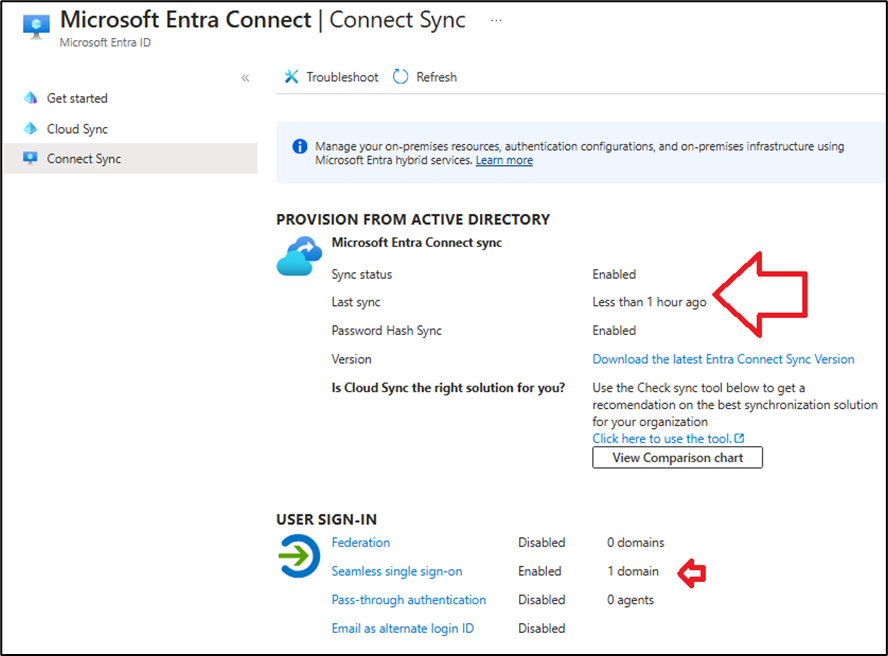Viewport: 888px width, 656px height.
Task: Click the Connect Sync sidebar icon
Action: click(x=30, y=159)
